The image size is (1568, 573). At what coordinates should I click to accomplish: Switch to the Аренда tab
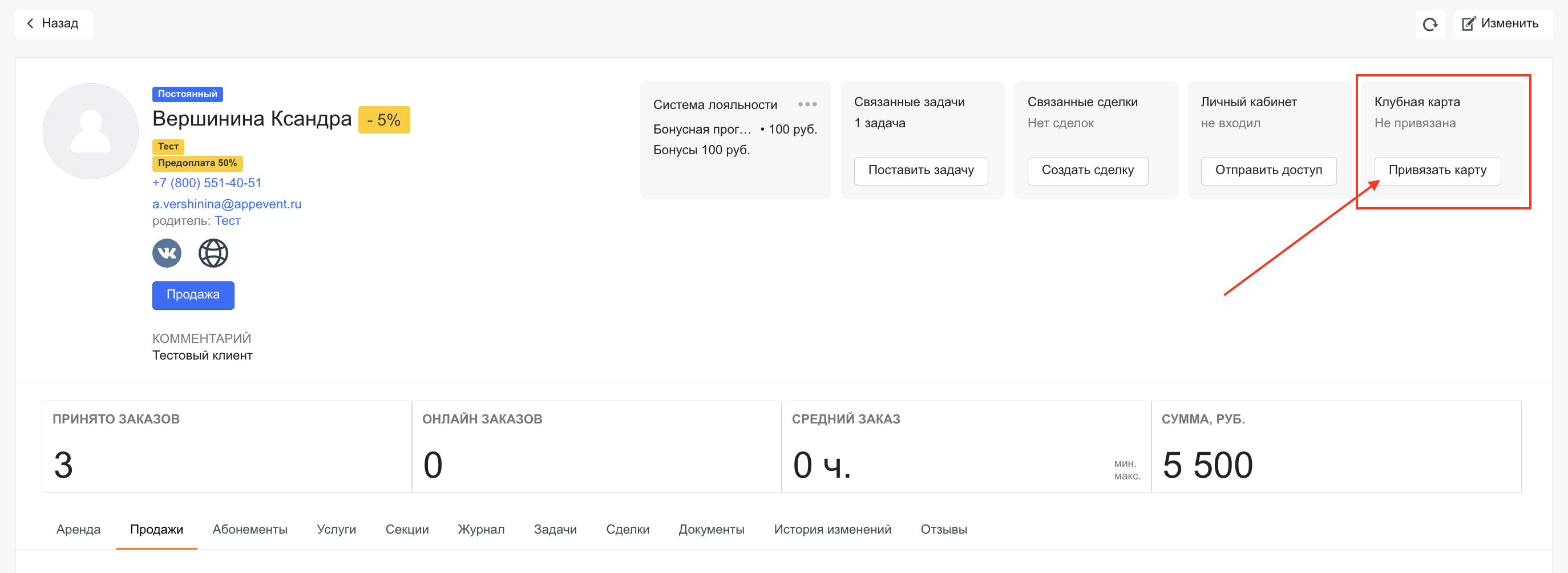(79, 529)
